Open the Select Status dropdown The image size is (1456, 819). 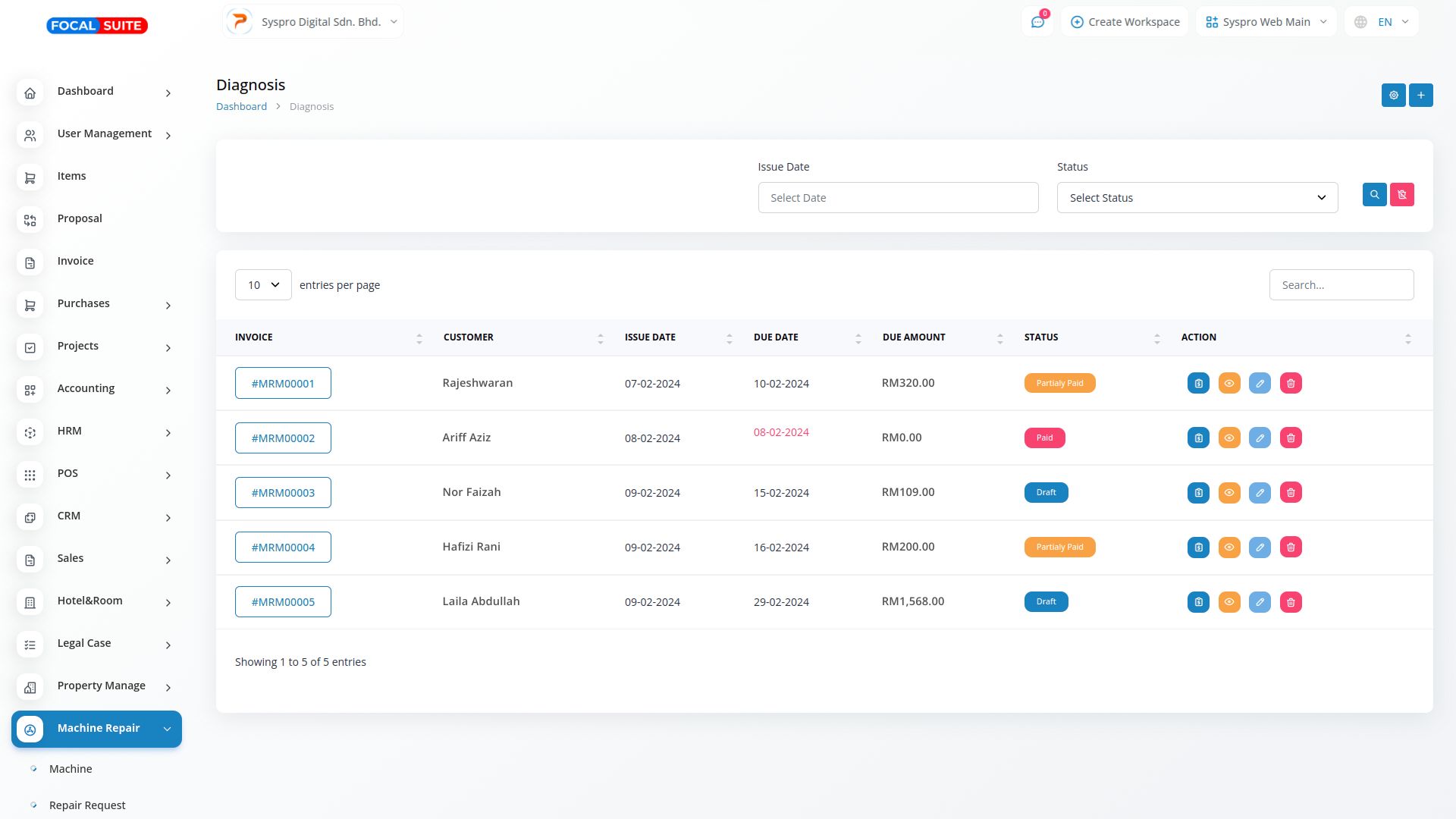click(x=1197, y=198)
